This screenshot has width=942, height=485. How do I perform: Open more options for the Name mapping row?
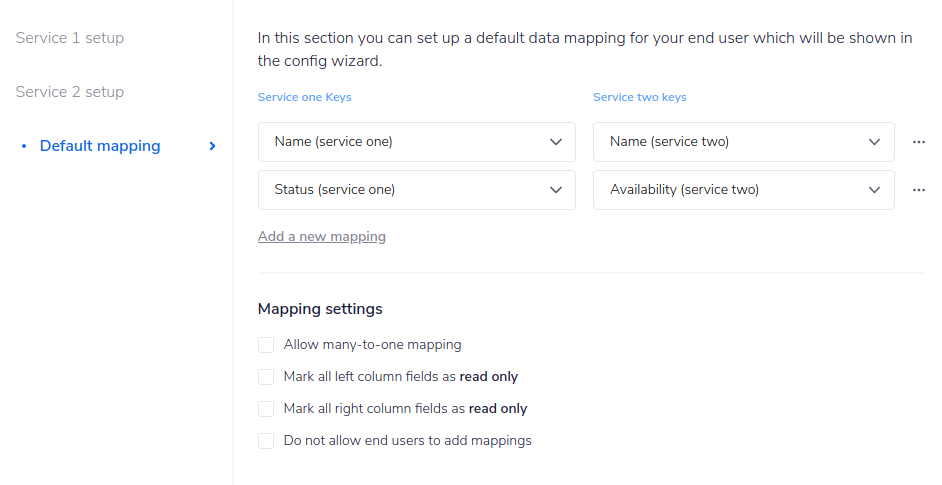918,142
